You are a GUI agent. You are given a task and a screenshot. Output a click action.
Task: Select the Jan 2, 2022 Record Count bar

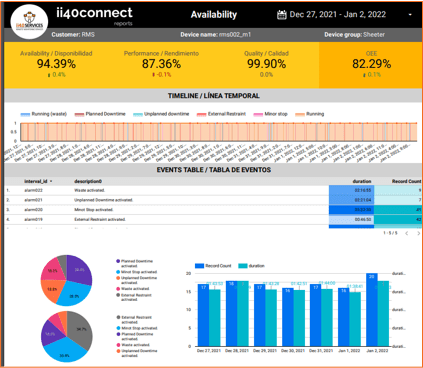[x=372, y=310]
